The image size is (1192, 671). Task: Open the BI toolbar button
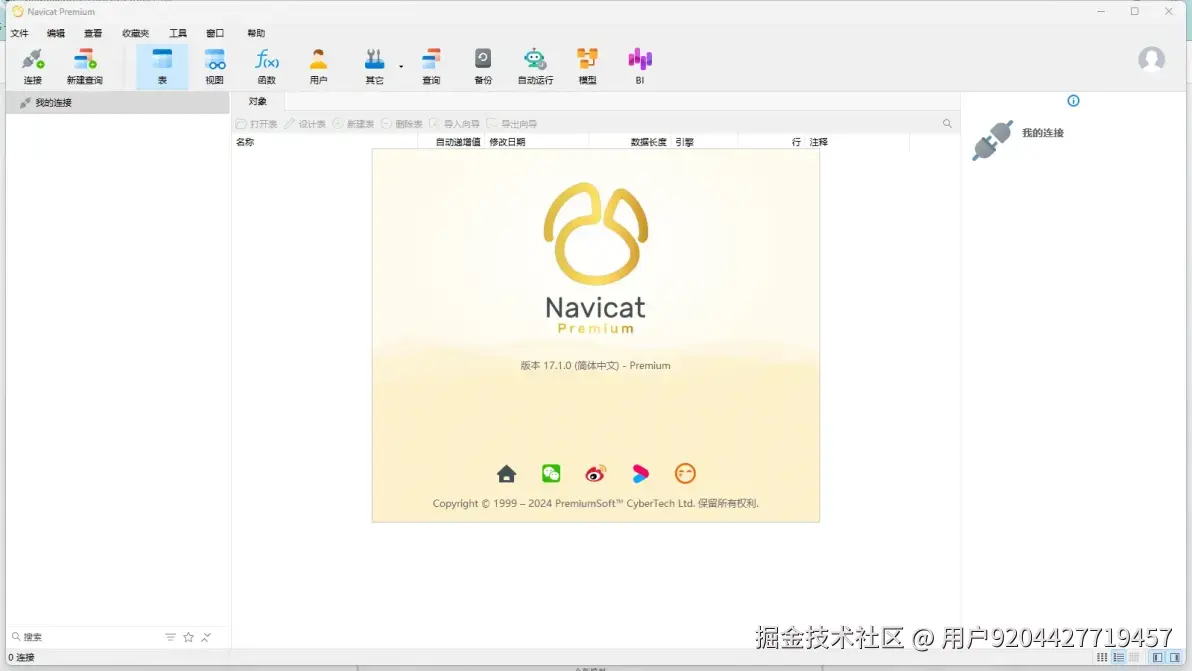point(639,66)
